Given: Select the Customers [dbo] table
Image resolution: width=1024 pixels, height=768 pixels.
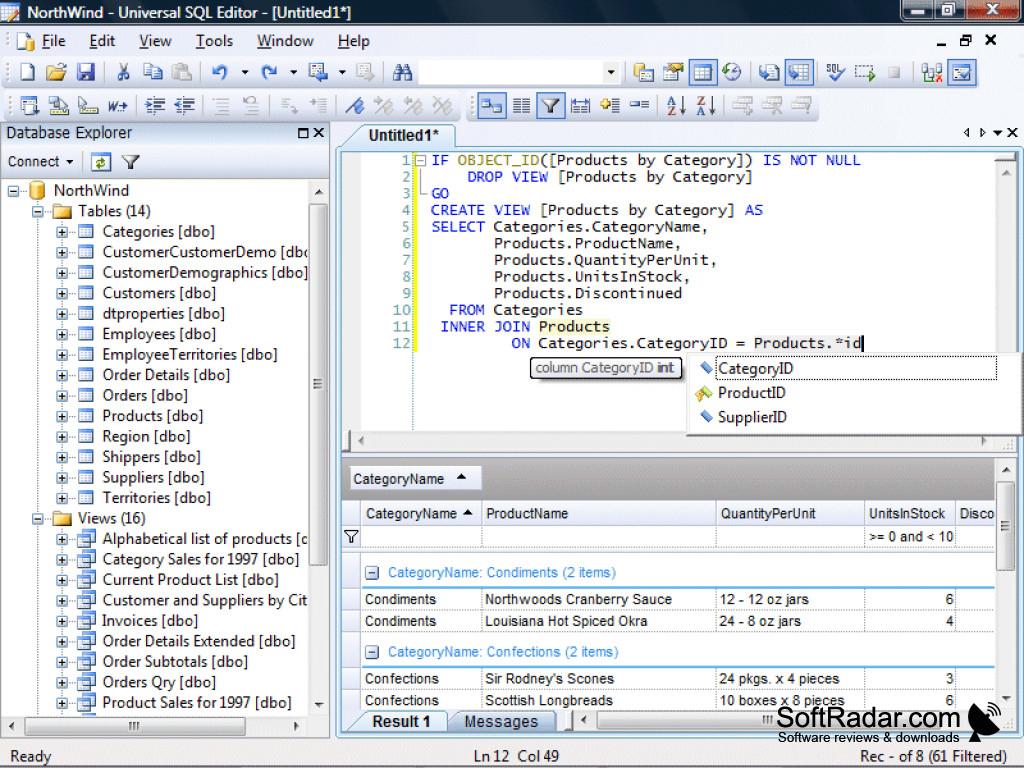Looking at the screenshot, I should [x=159, y=293].
